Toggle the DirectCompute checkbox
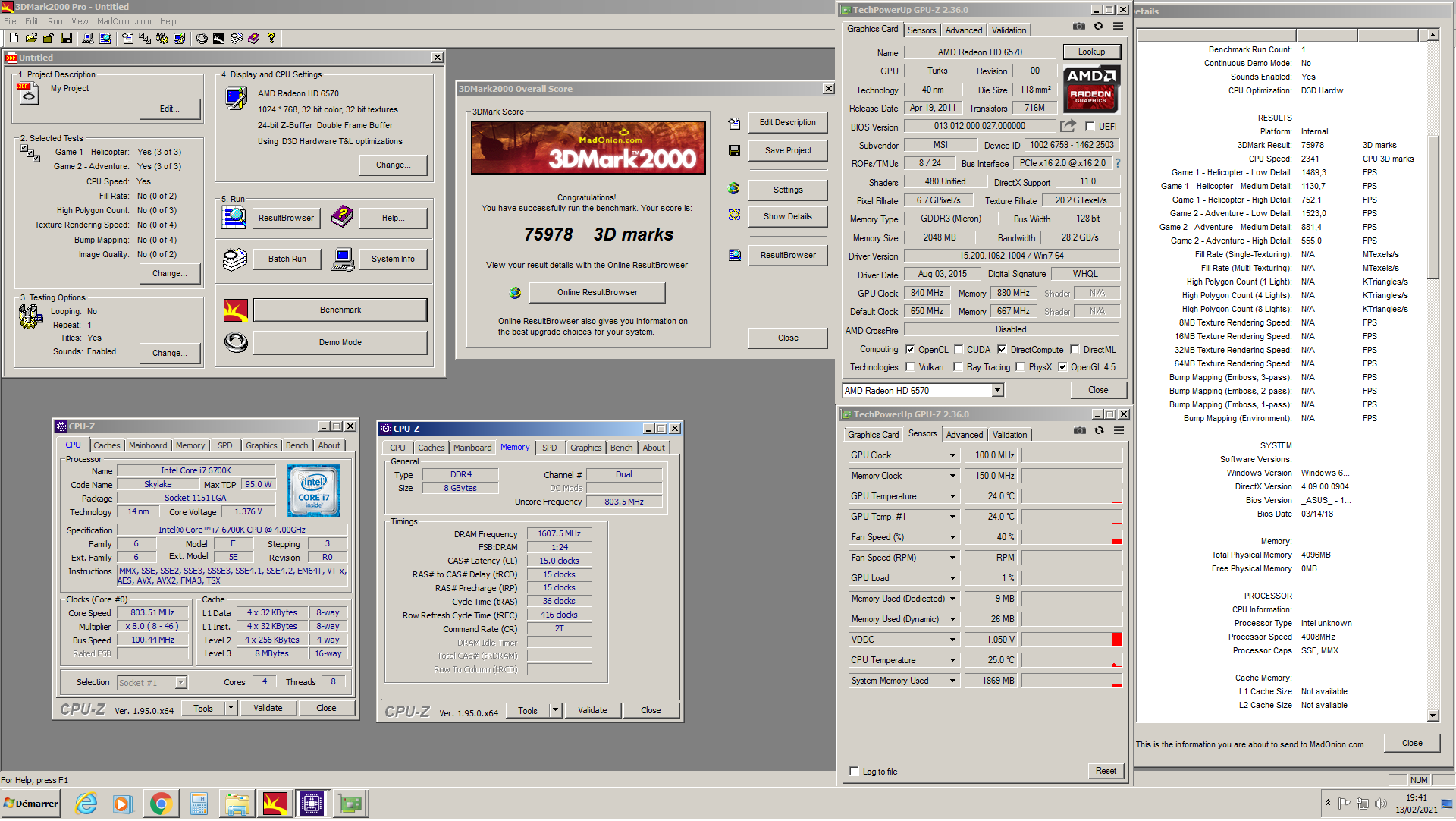Screen dimensions: 1456x821 1002,350
